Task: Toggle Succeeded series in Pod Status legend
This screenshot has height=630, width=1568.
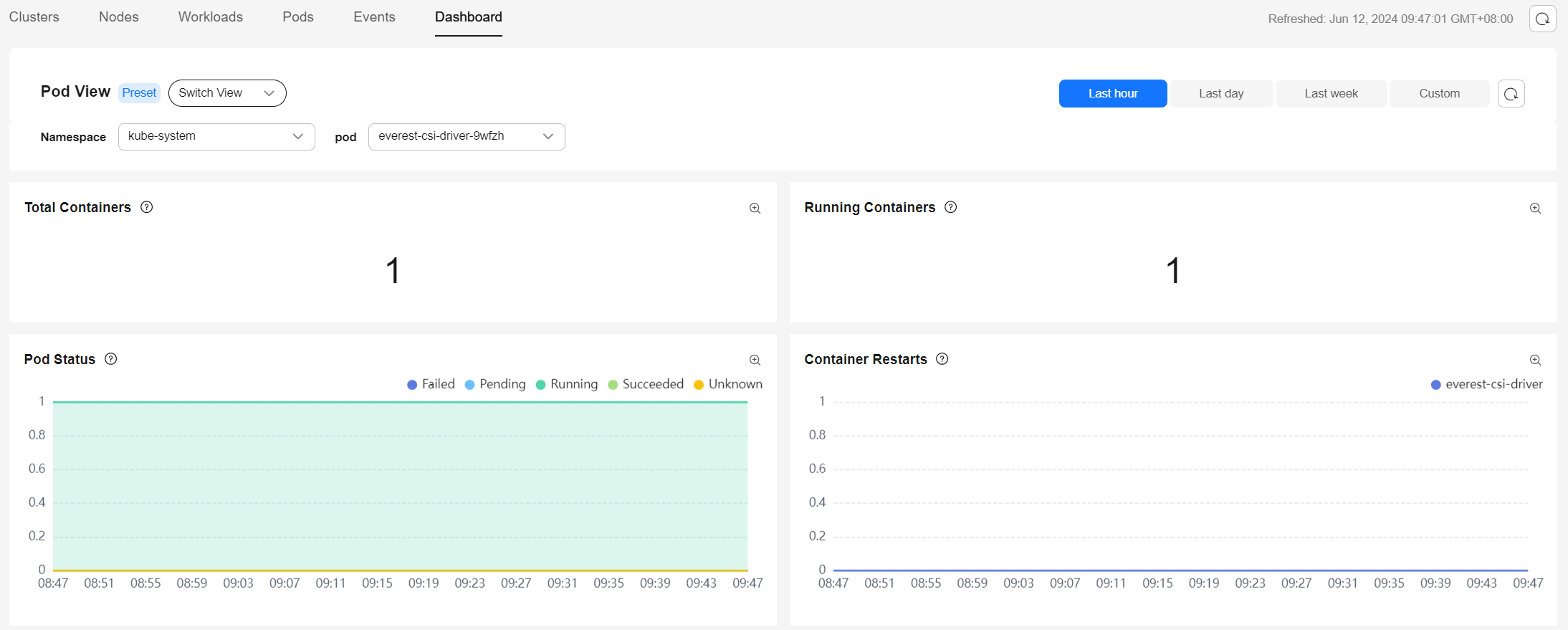Action: pos(646,384)
